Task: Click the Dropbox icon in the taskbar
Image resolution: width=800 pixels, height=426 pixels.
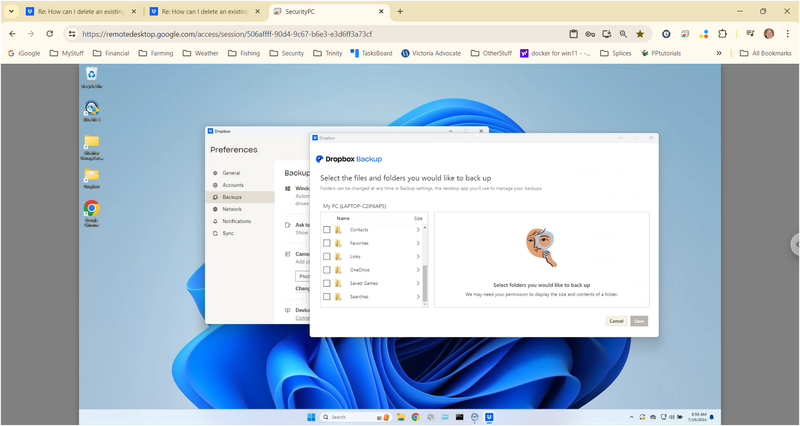Action: pyautogui.click(x=490, y=417)
